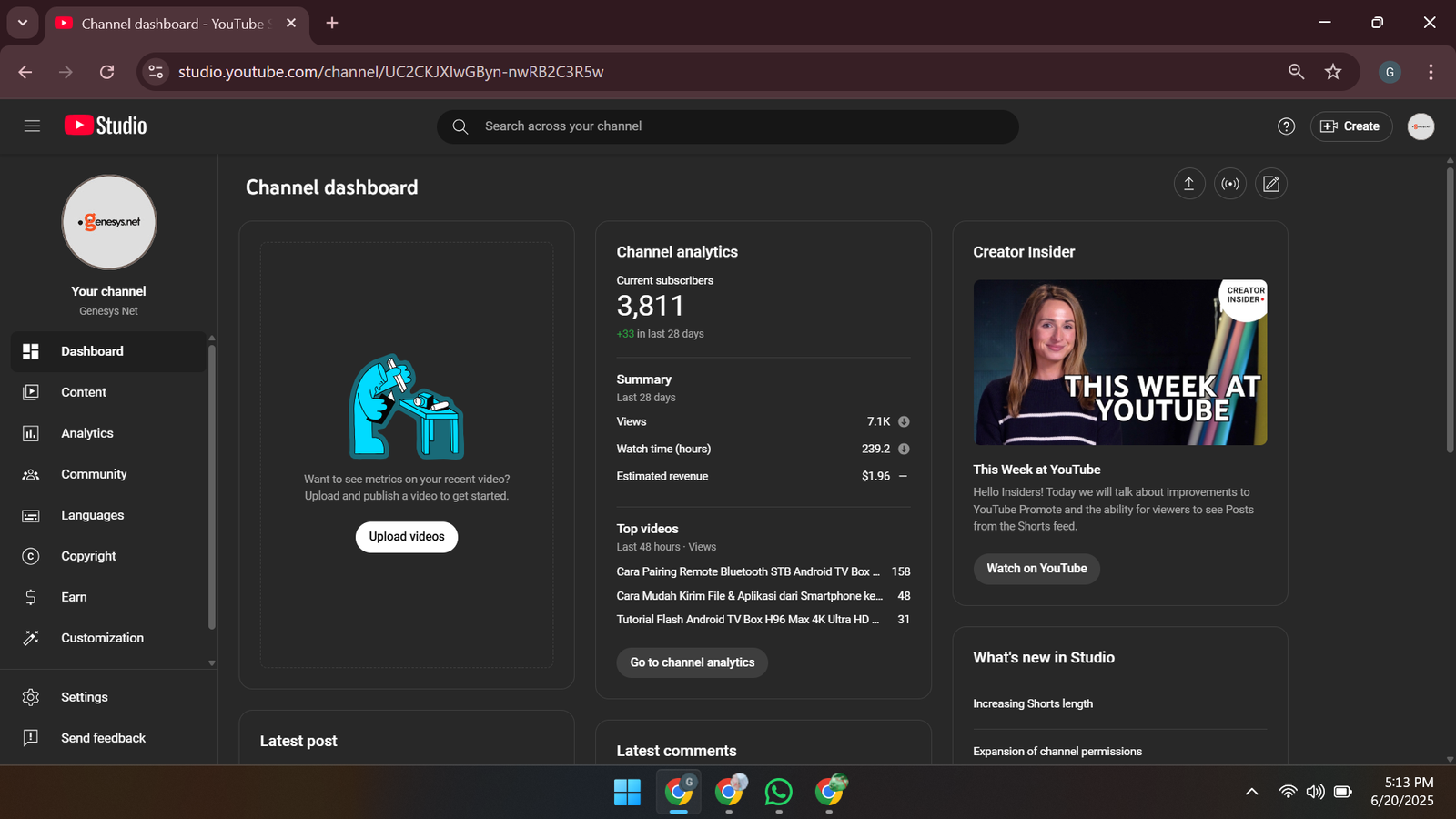Viewport: 1456px width, 819px height.
Task: Click the Views trend indicator icon
Action: [x=904, y=421]
